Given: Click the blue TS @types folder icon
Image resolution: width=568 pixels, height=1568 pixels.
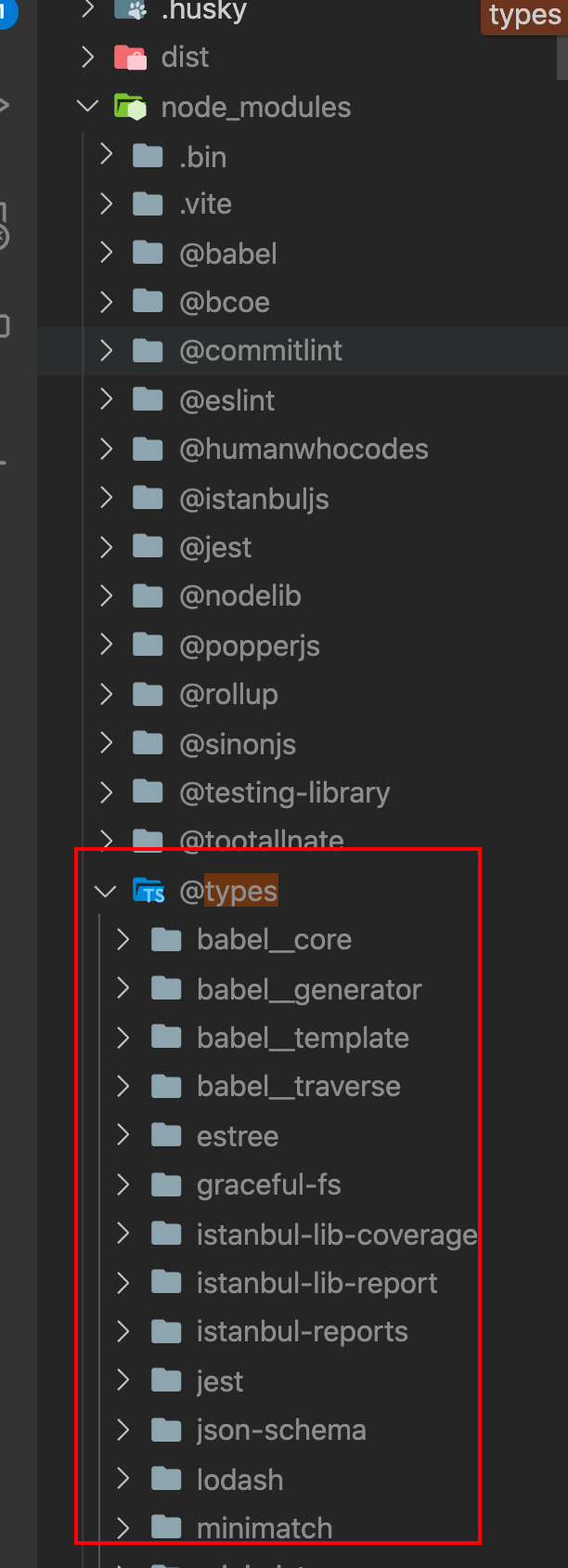Looking at the screenshot, I should point(148,891).
